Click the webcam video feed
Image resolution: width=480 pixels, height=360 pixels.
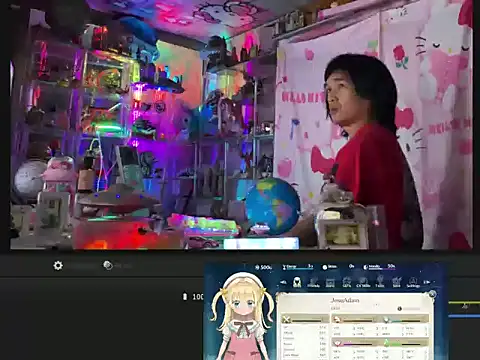point(241,125)
